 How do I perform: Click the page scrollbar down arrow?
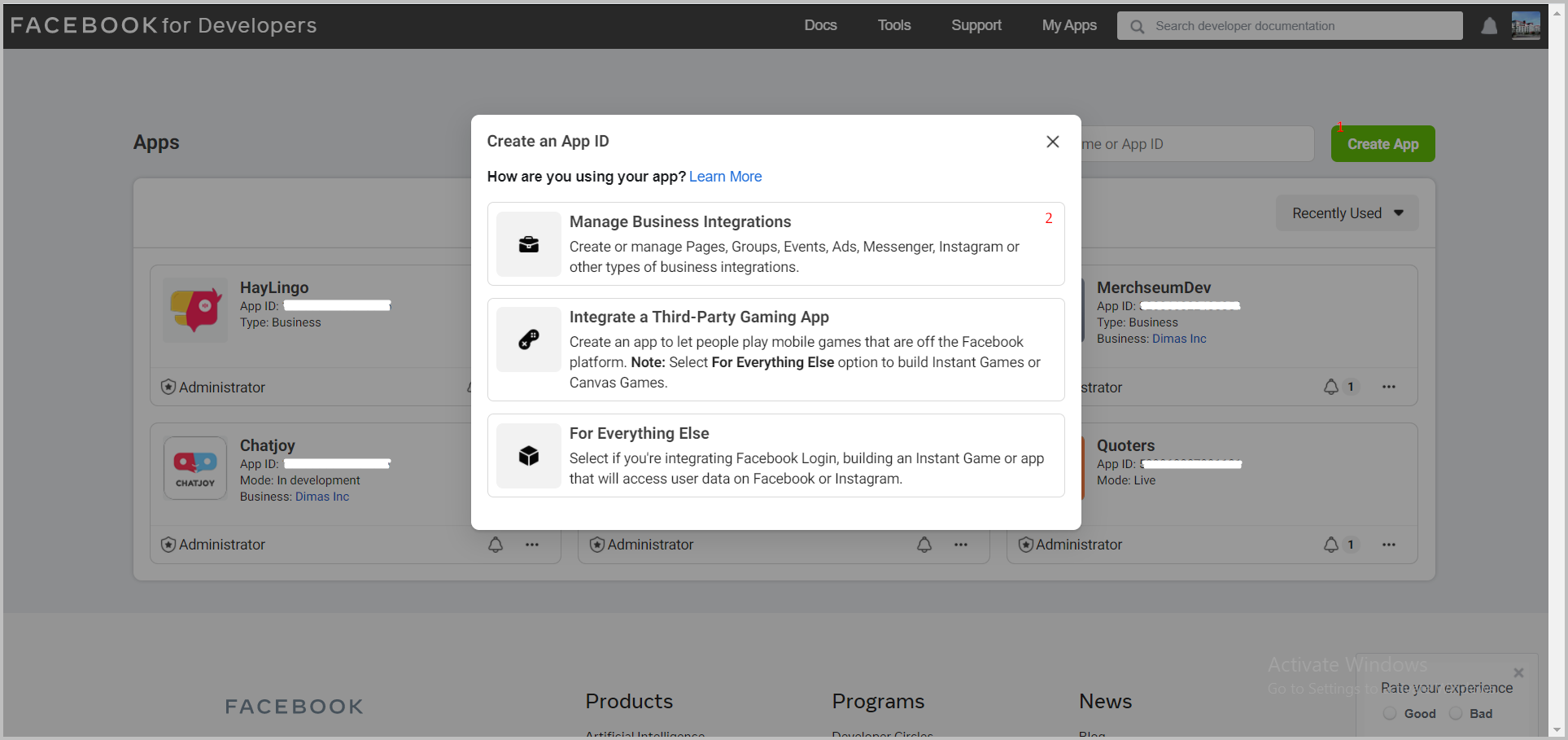pyautogui.click(x=1557, y=730)
